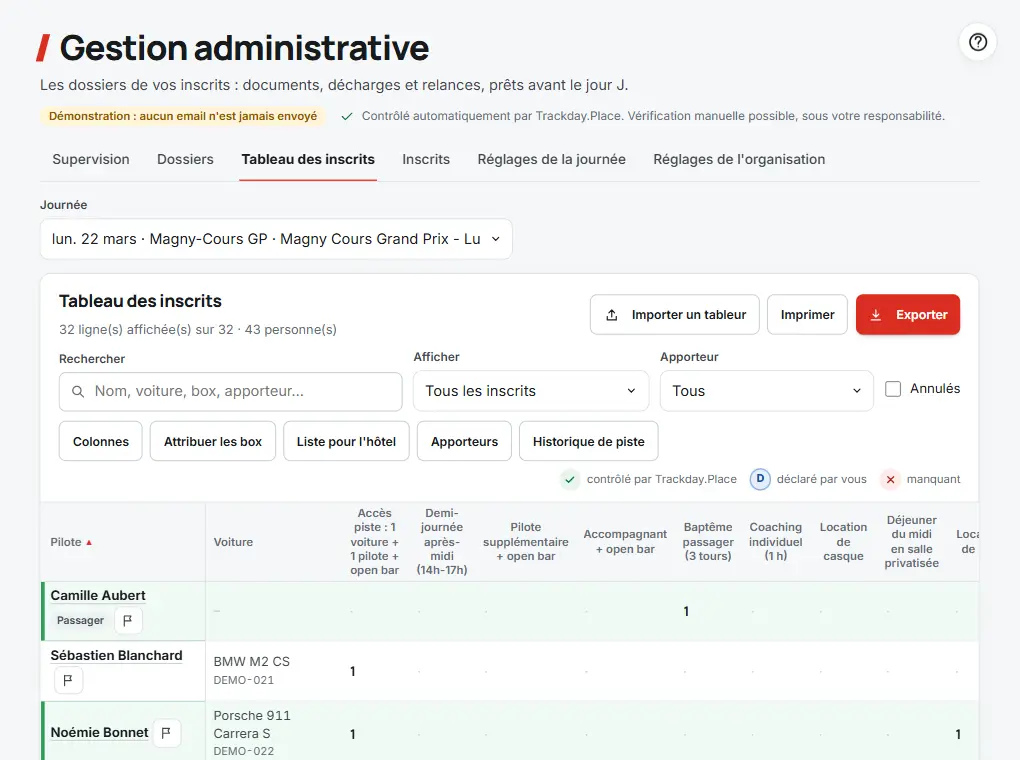Click the Importer un tableur button
This screenshot has width=1020, height=760.
pyautogui.click(x=675, y=315)
